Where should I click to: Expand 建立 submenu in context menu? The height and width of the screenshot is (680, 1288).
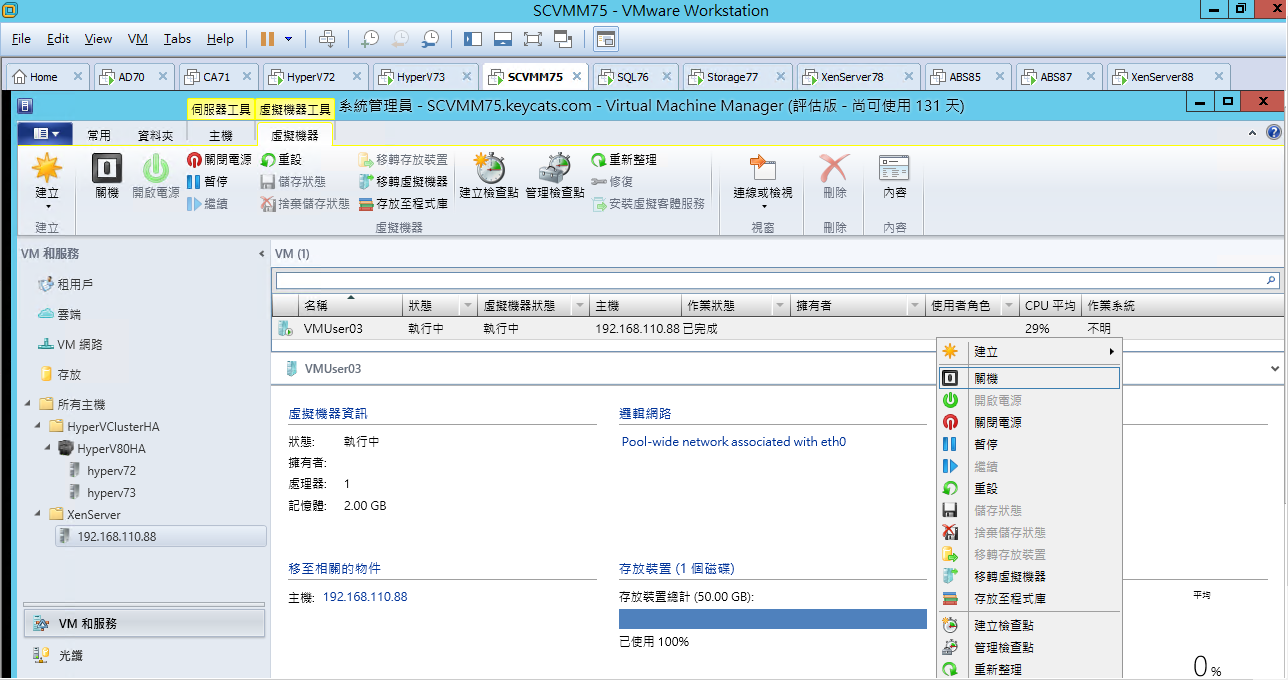[x=1030, y=352]
